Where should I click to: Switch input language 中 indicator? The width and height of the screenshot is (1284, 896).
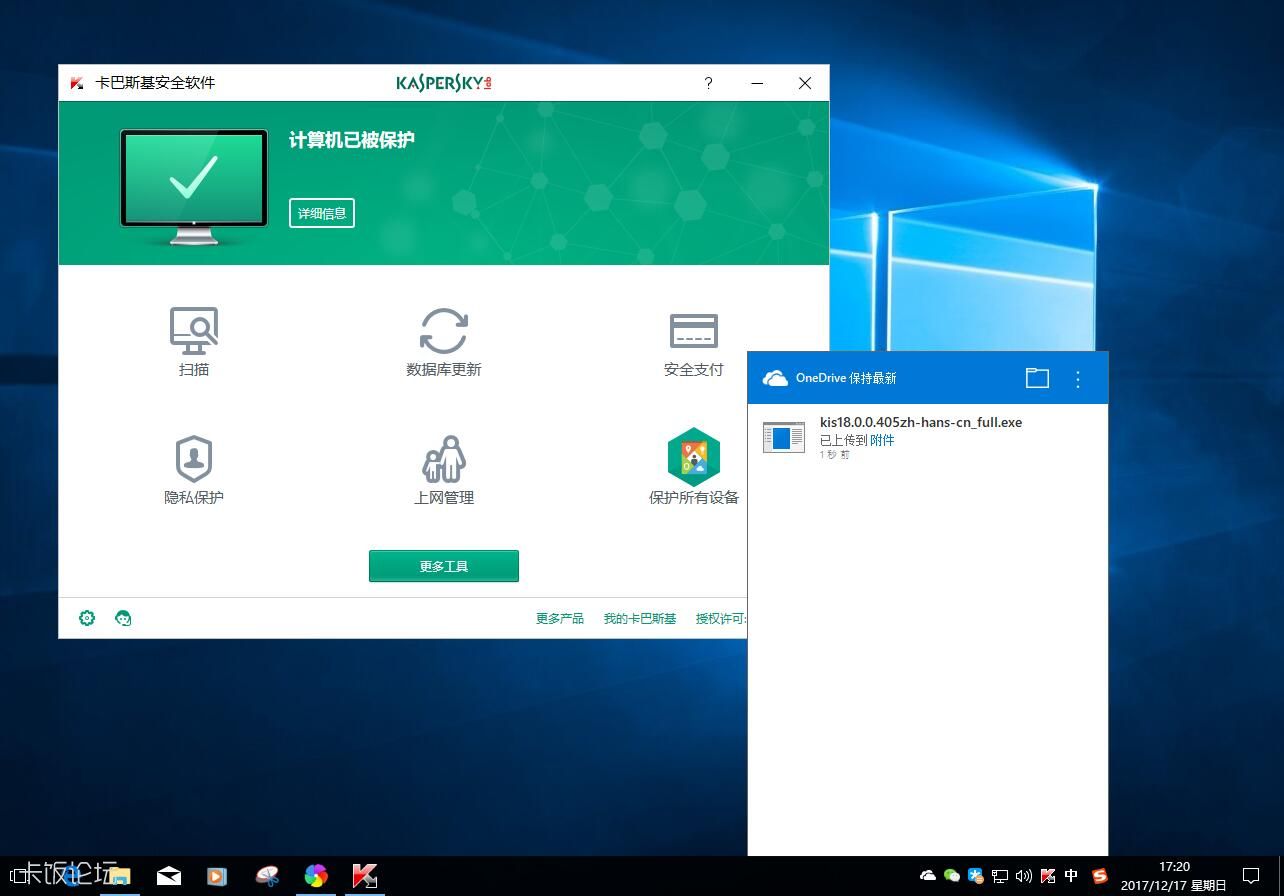click(1071, 876)
